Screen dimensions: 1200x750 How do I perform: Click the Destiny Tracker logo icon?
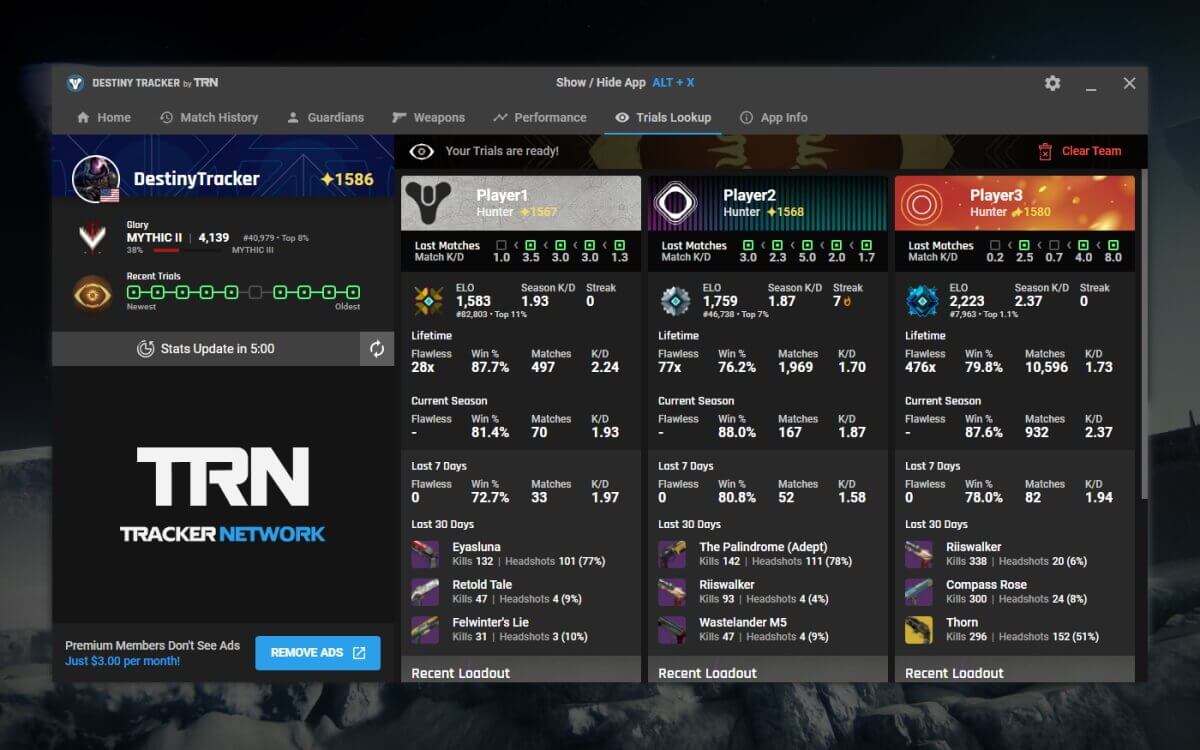pyautogui.click(x=75, y=83)
